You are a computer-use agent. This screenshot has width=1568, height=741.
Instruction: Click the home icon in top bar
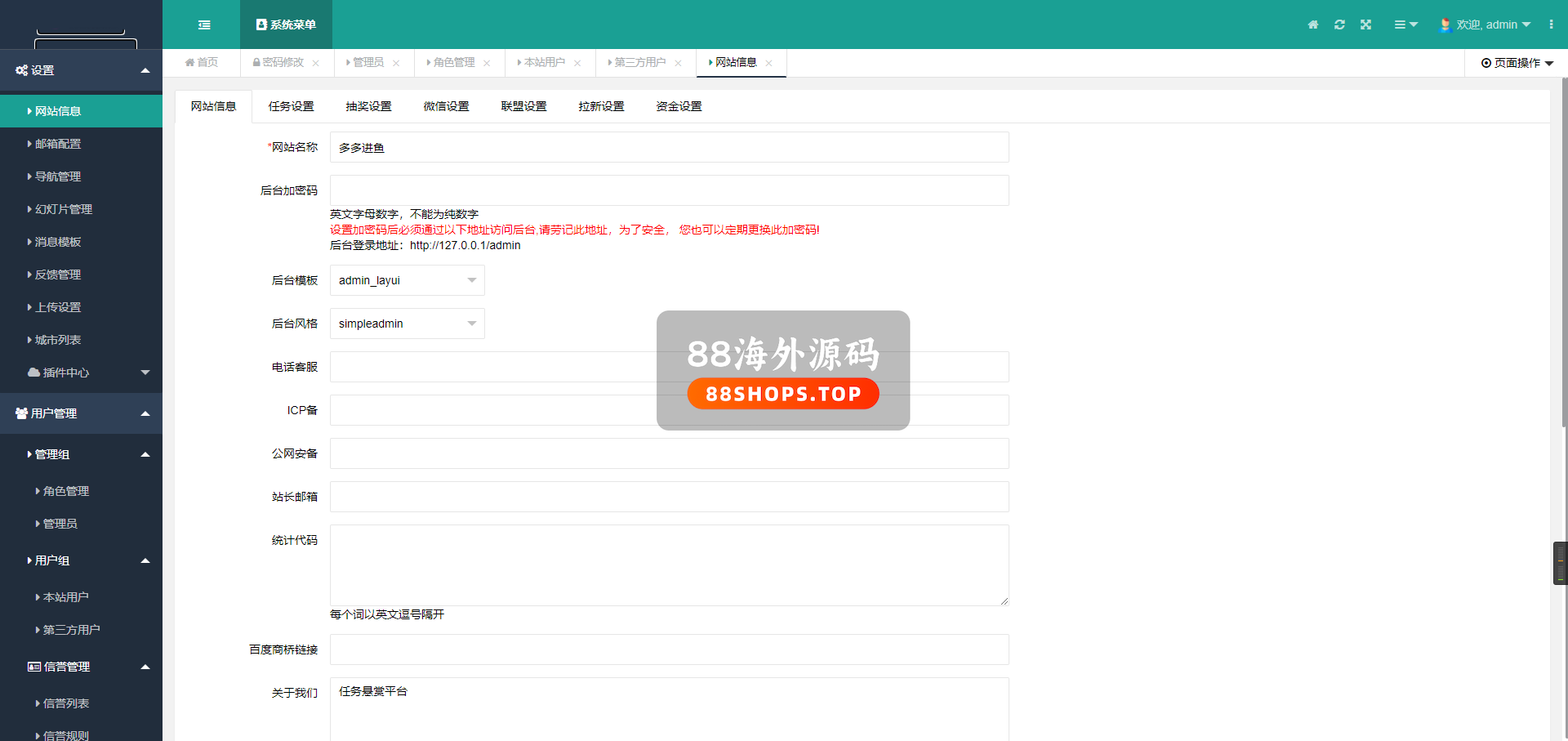coord(1313,25)
